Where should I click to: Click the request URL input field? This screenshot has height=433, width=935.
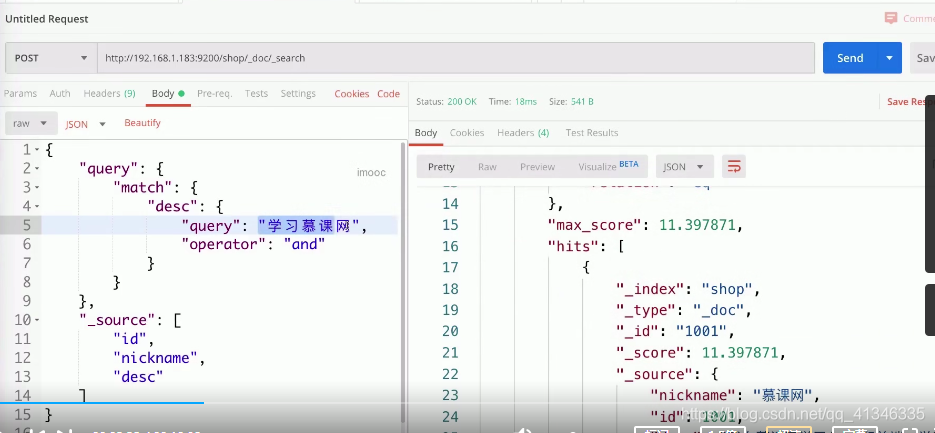coord(456,58)
